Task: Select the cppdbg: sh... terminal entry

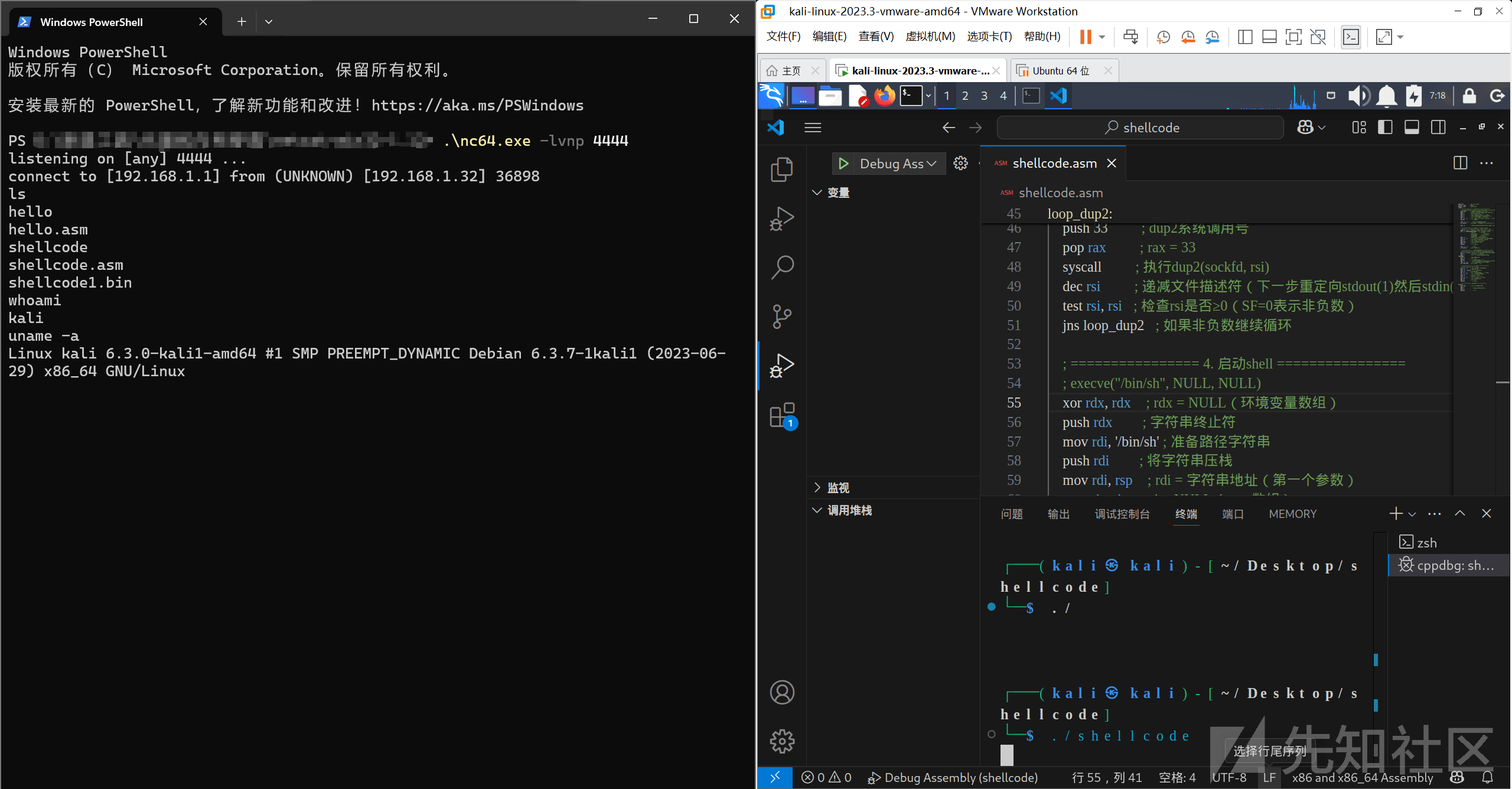Action: (x=1448, y=565)
